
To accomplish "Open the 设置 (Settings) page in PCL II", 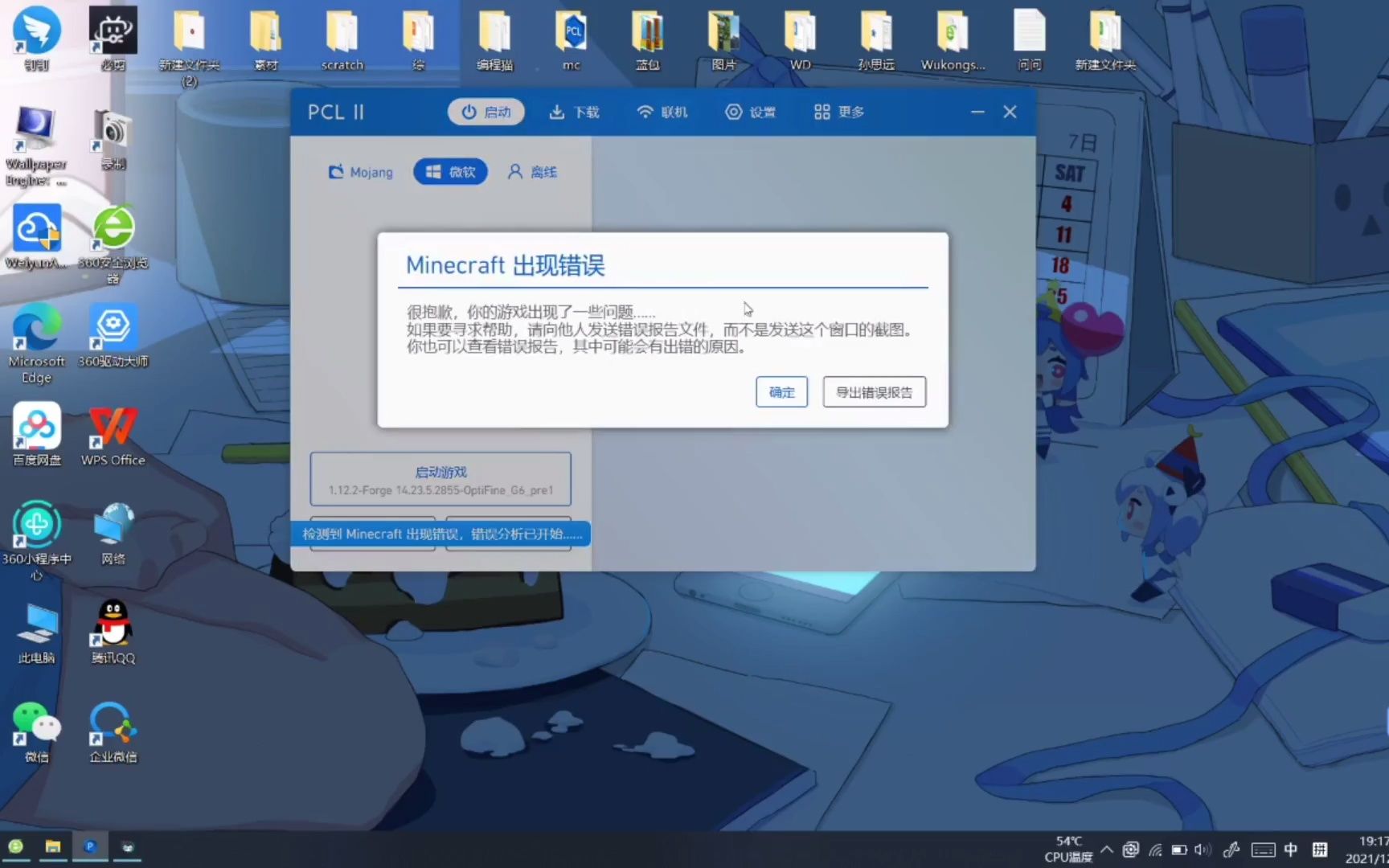I will [x=752, y=112].
